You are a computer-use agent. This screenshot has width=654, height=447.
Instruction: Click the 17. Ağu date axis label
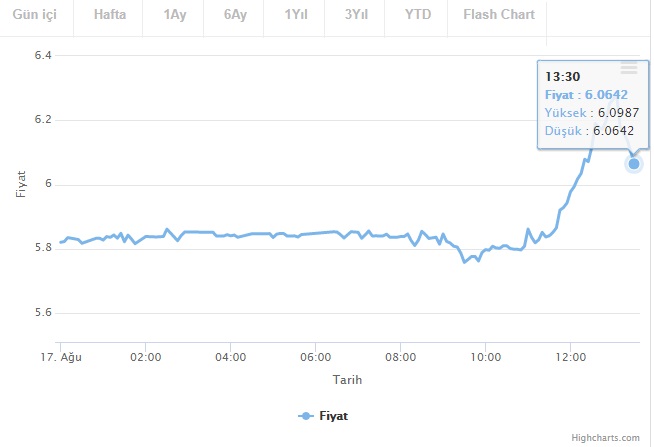click(x=61, y=356)
